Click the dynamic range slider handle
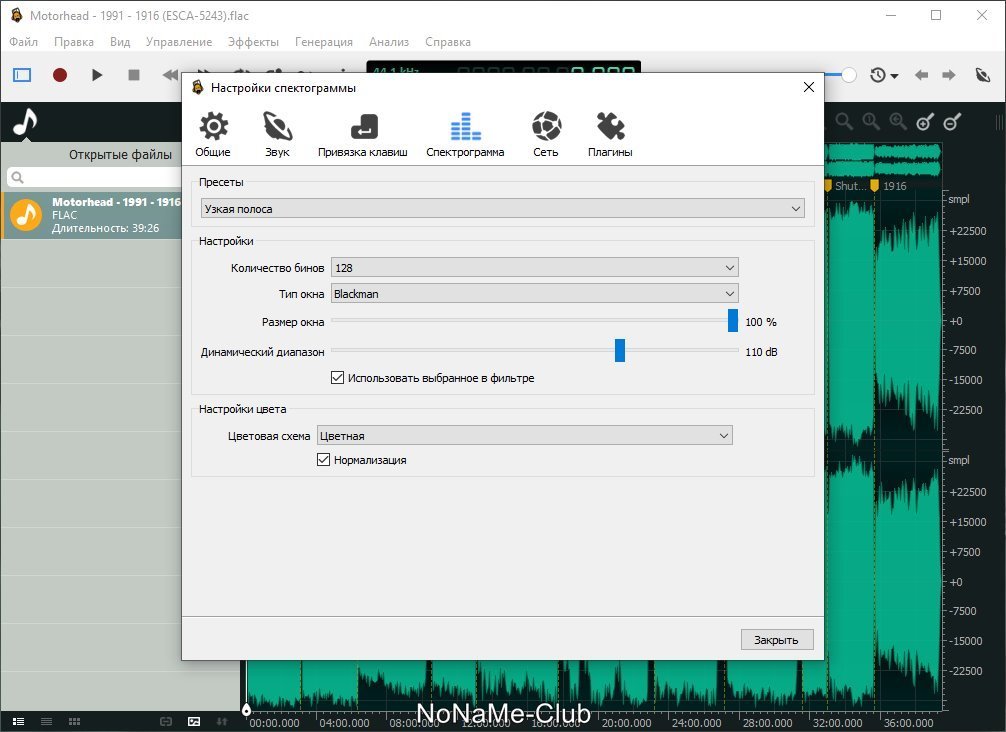Viewport: 1006px width, 732px height. [620, 350]
